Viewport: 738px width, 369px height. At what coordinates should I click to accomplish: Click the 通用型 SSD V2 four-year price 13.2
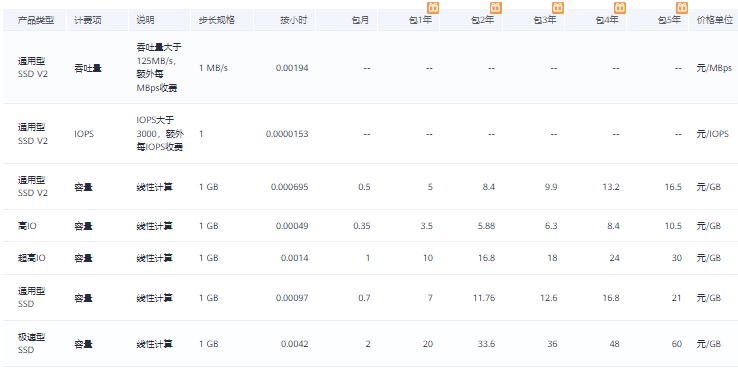610,187
